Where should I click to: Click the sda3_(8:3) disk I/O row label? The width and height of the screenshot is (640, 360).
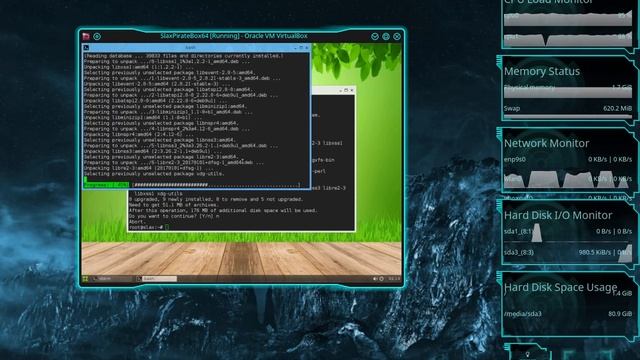point(518,253)
